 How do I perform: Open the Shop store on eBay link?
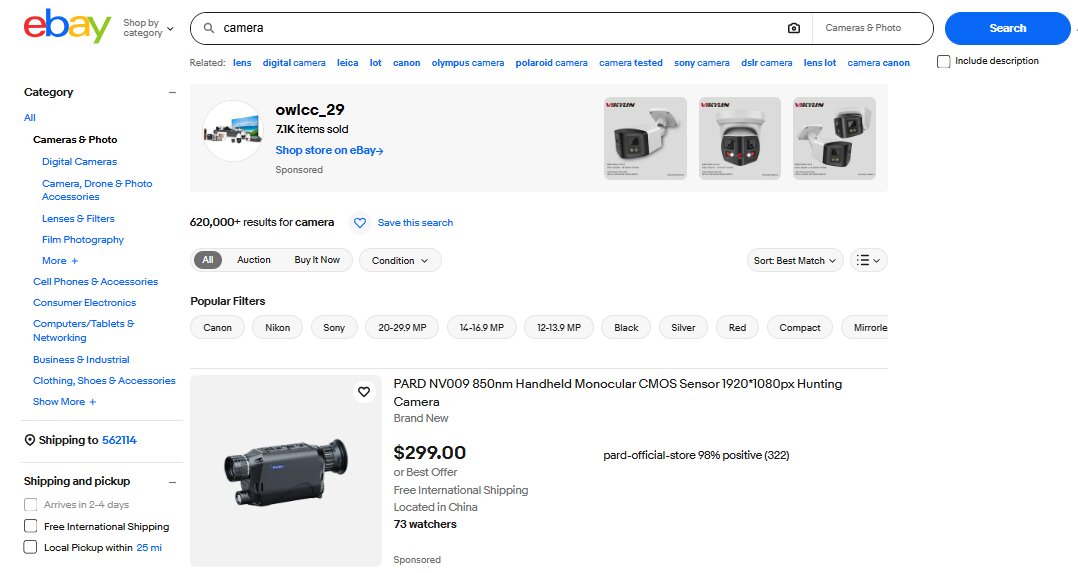point(329,150)
